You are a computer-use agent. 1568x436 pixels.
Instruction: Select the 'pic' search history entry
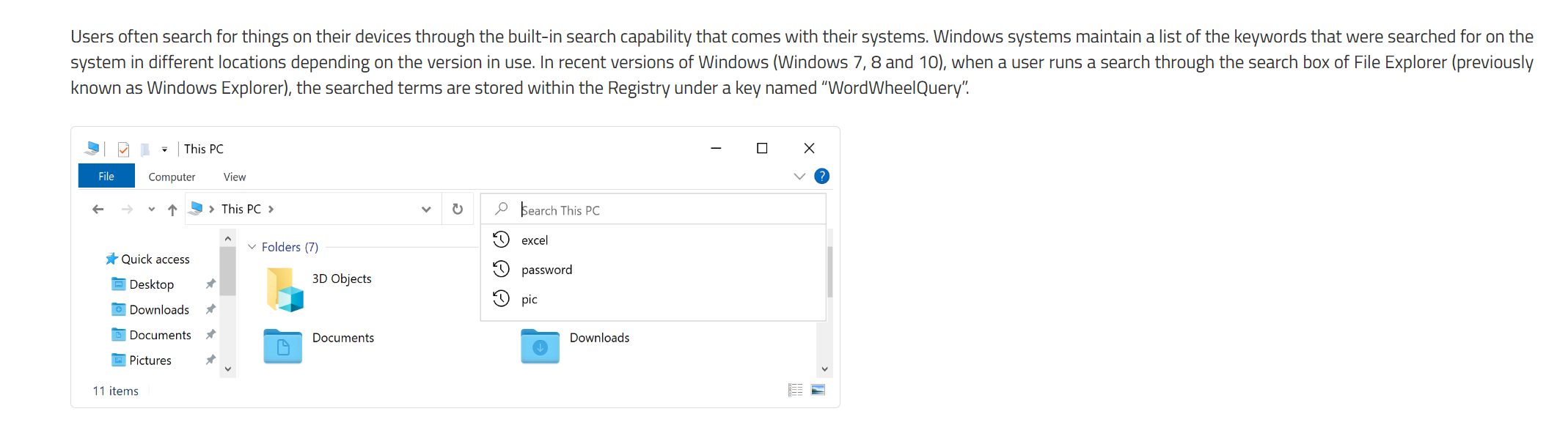(x=653, y=299)
